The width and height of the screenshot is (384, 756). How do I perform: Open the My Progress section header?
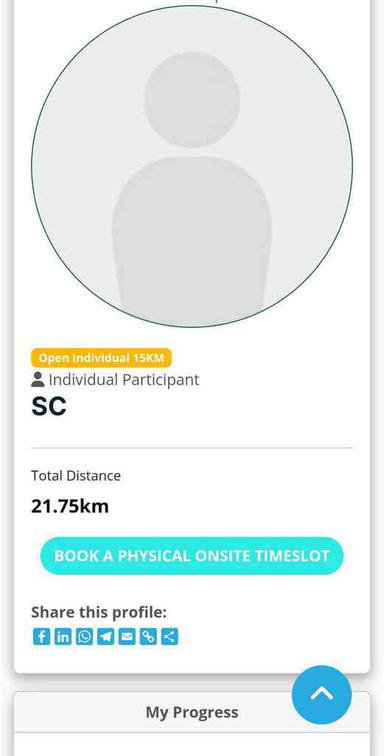click(192, 712)
